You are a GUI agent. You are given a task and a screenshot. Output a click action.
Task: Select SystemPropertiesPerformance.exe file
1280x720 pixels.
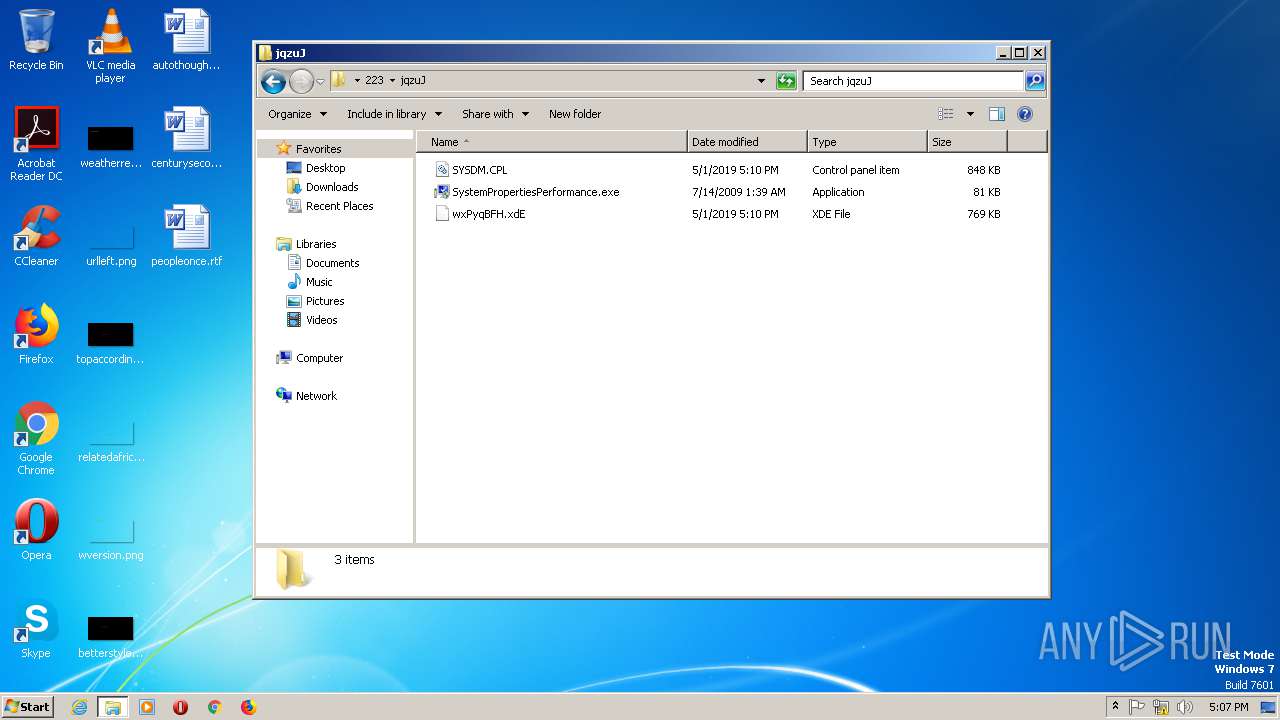tap(535, 192)
